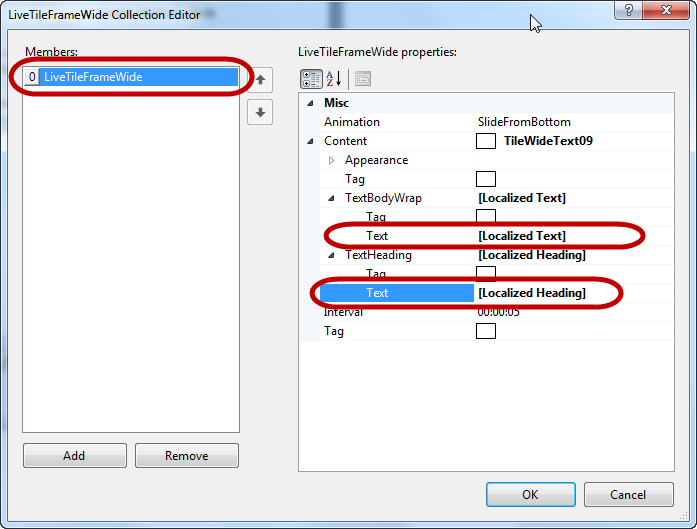Expand the Appearance property
The image size is (697, 529).
coord(331,160)
